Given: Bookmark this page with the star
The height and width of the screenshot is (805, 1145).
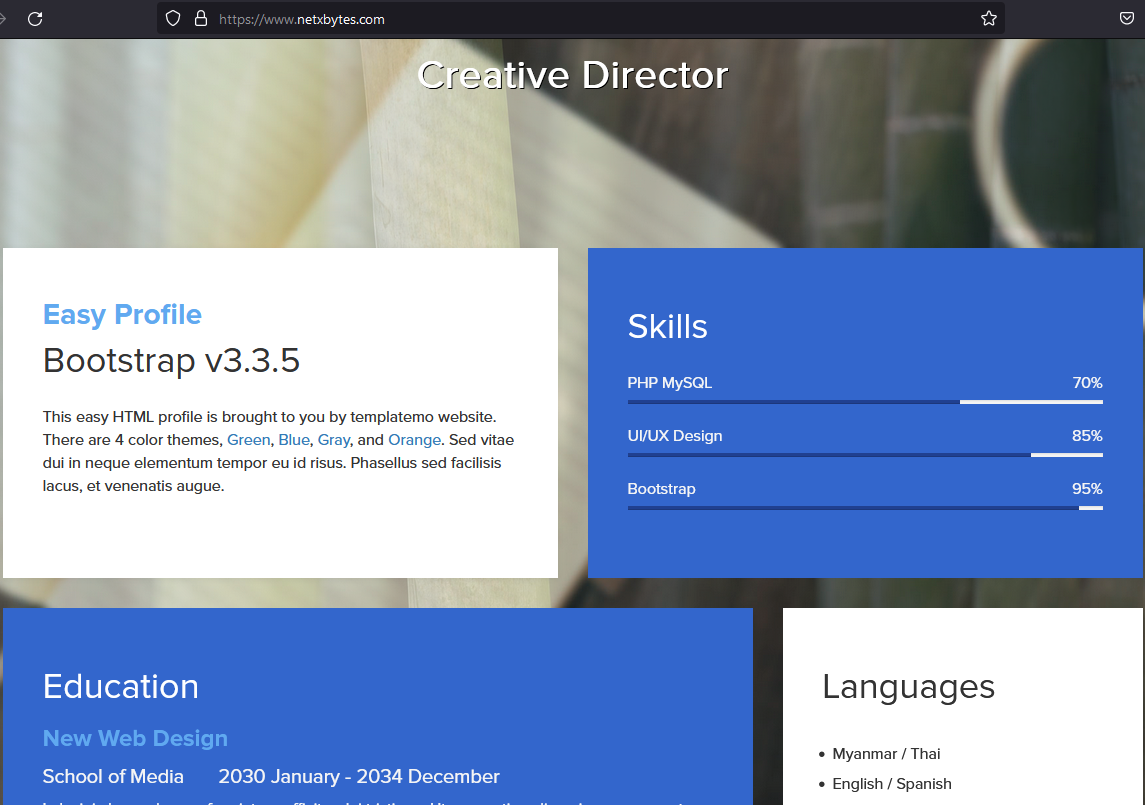Looking at the screenshot, I should click(x=988, y=19).
